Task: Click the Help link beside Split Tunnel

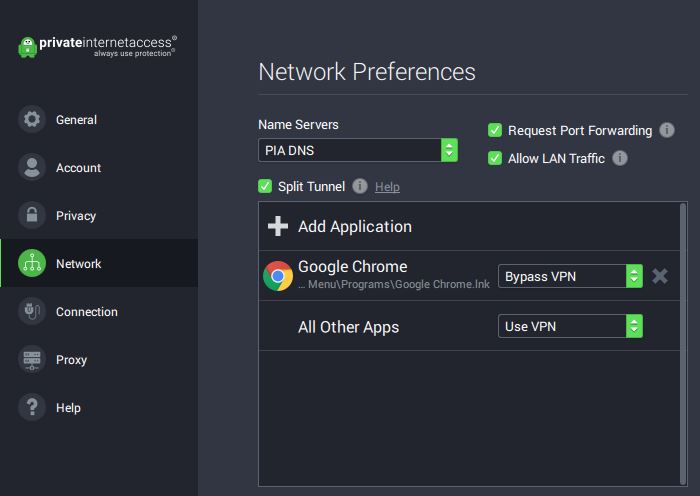Action: coord(387,187)
